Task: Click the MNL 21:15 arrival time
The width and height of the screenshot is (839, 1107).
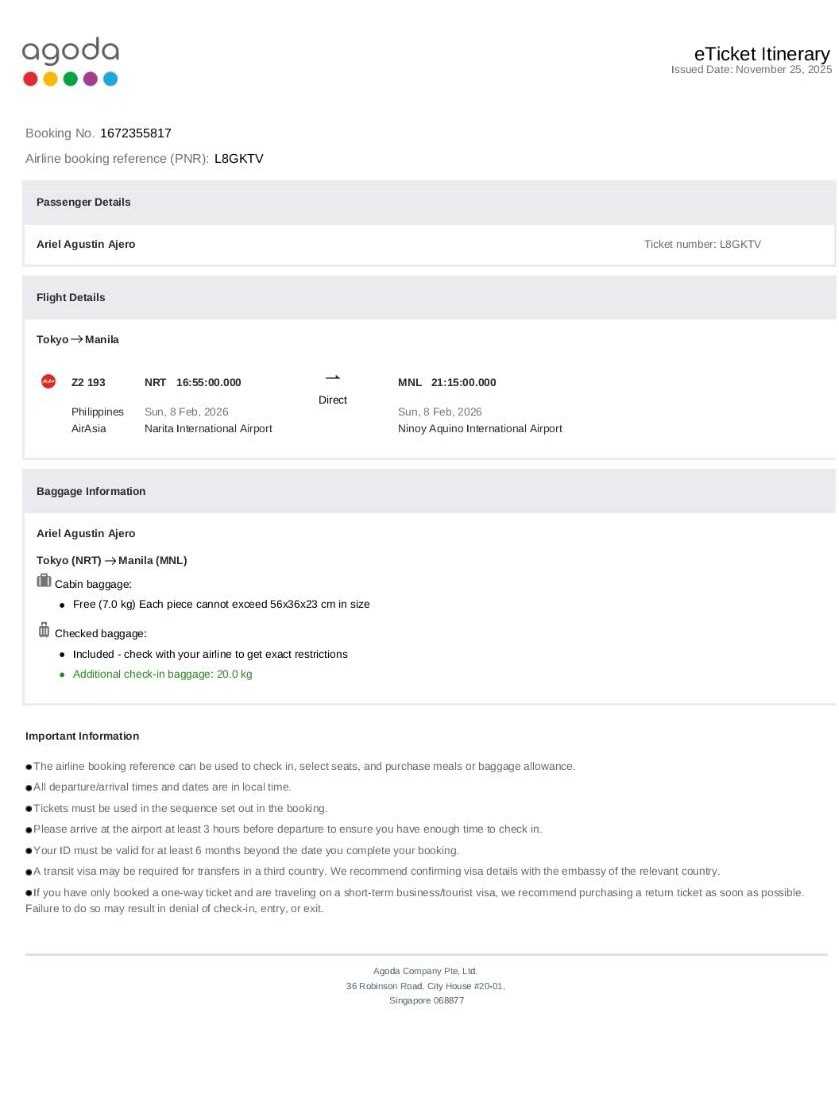Action: tap(447, 382)
